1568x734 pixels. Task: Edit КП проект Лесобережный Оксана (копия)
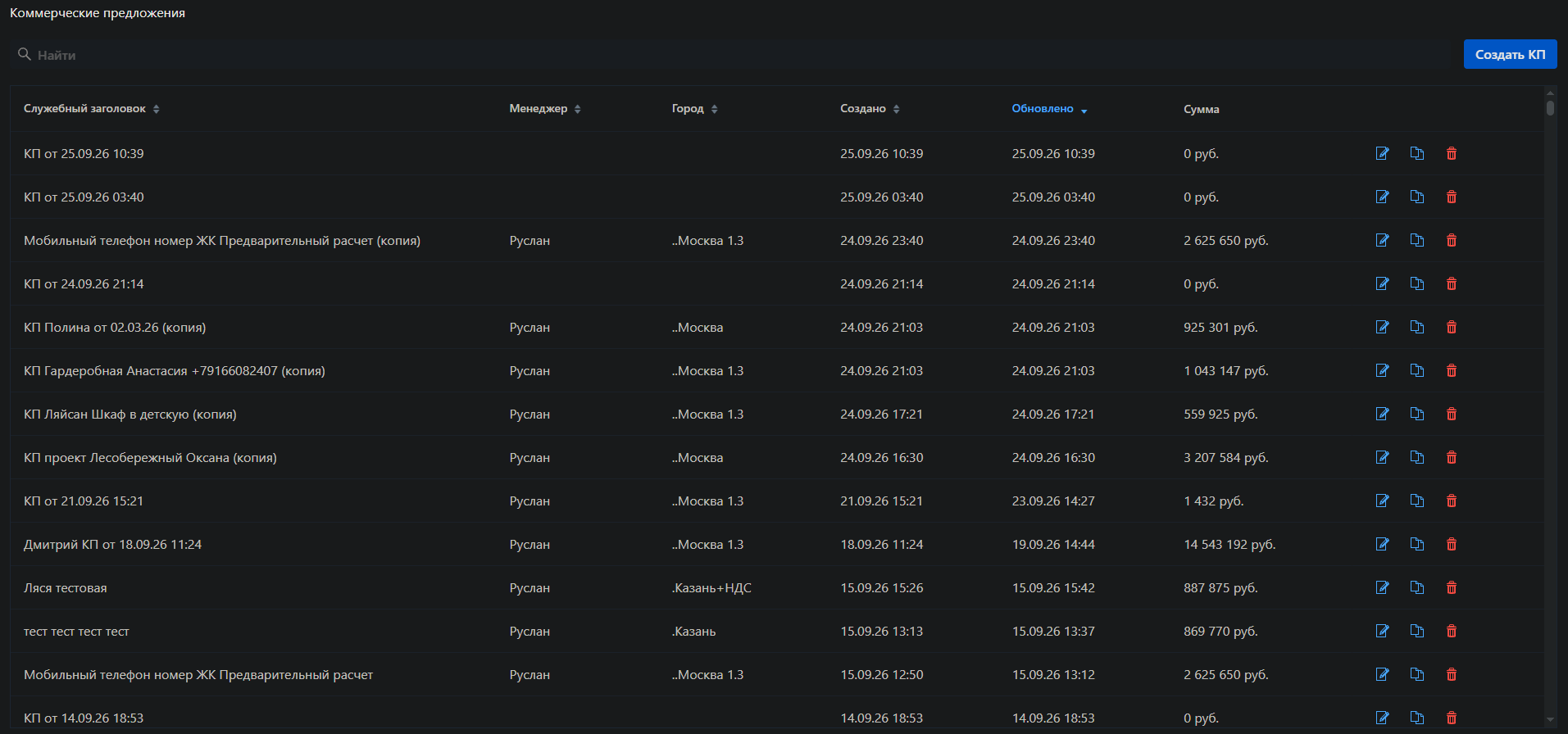click(1382, 457)
